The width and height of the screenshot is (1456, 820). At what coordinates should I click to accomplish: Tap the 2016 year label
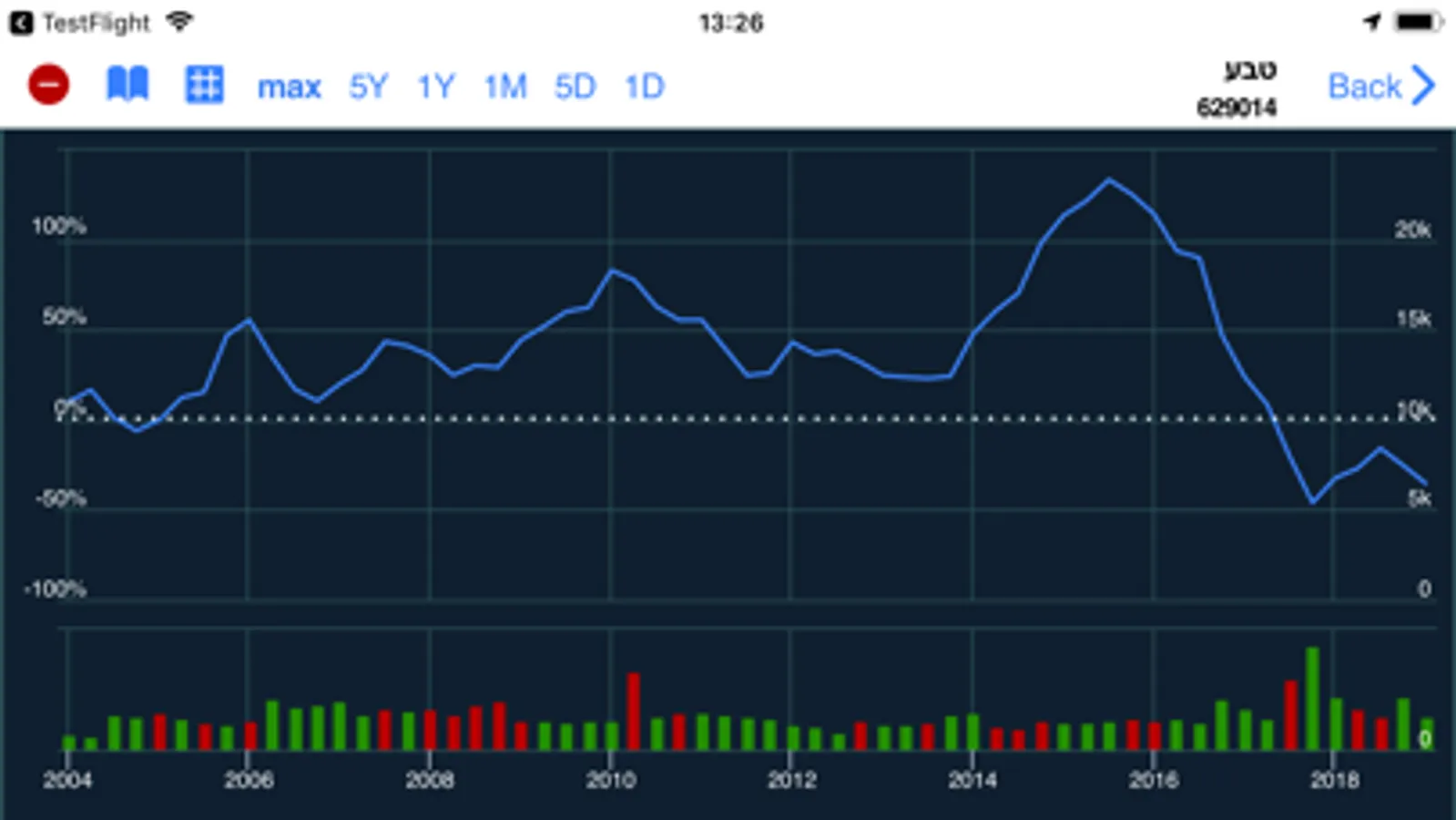(1154, 780)
